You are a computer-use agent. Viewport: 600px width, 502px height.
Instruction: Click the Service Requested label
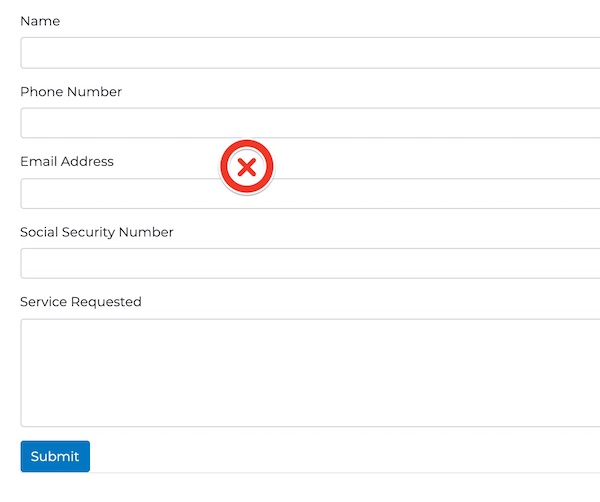coord(81,302)
